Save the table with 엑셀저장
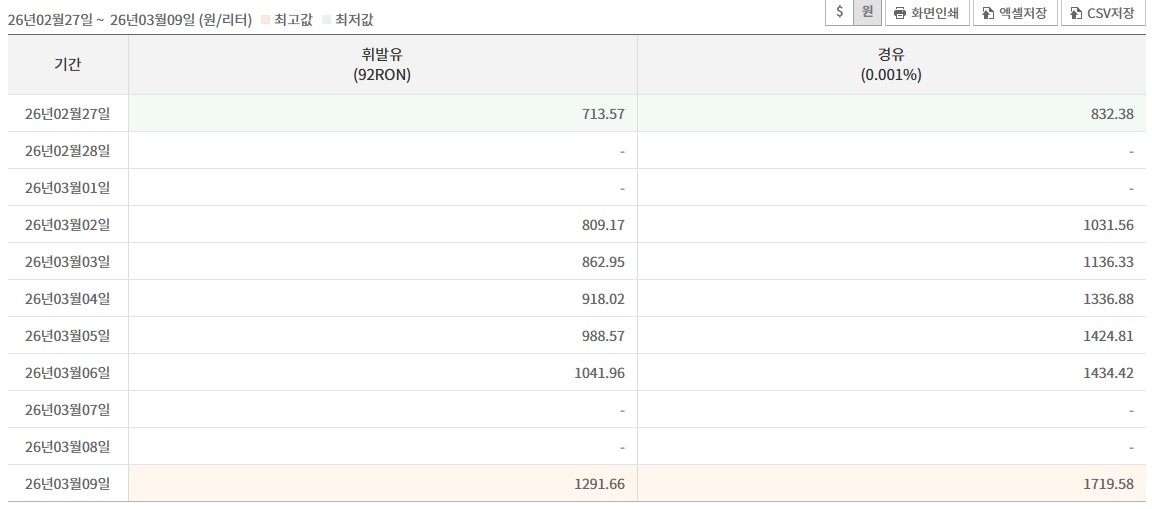This screenshot has height=509, width=1152. 1014,13
